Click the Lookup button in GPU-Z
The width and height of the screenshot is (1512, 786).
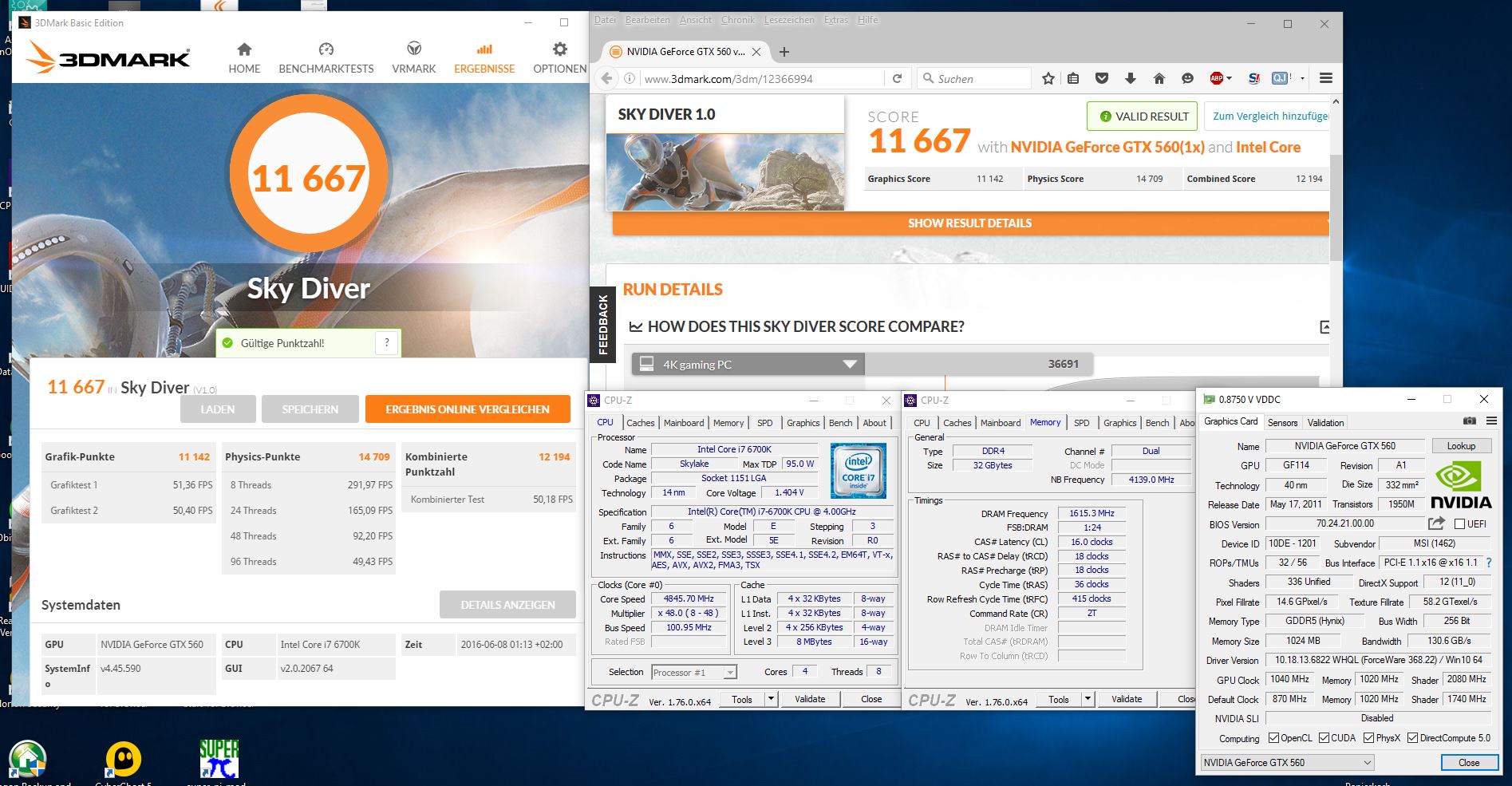1461,446
